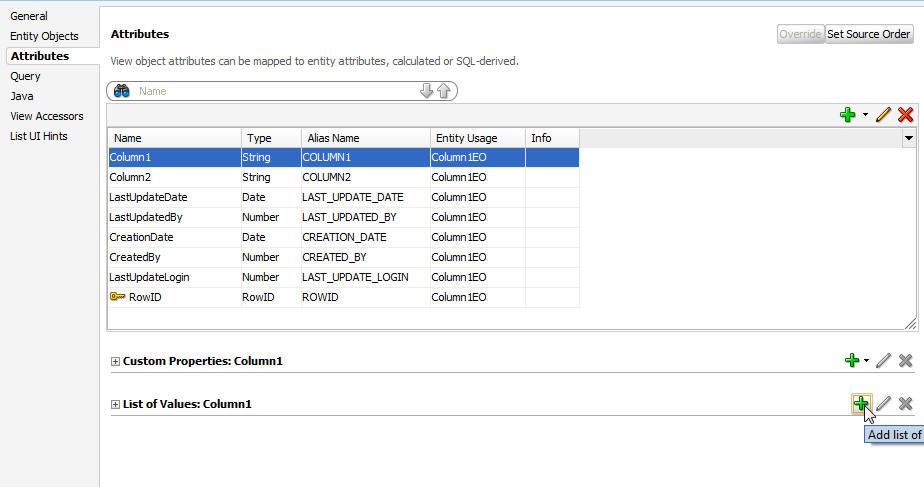The image size is (924, 487).
Task: Select the LastUpdateLogin attribute row
Action: coord(344,277)
